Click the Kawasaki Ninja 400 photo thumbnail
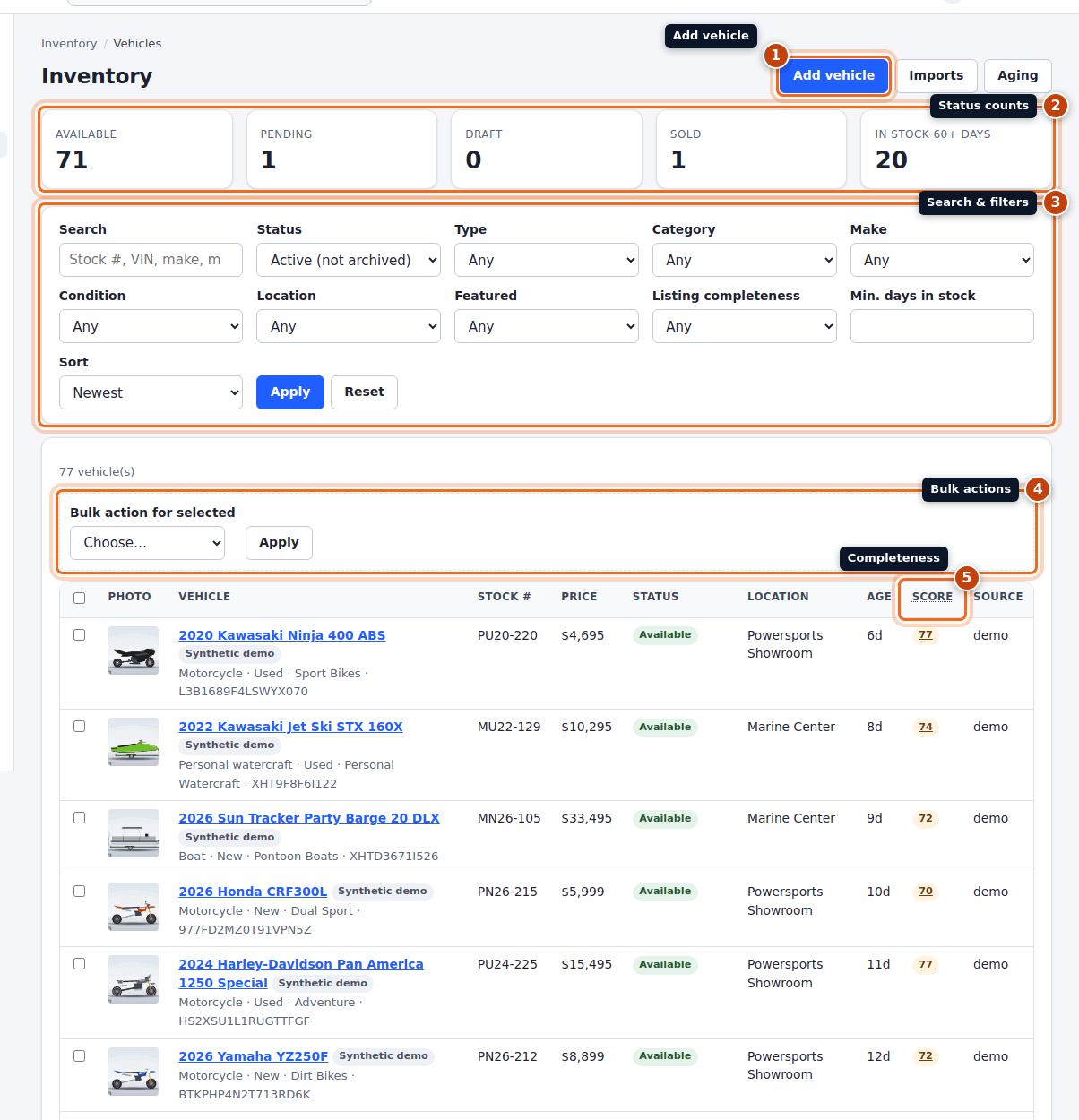The image size is (1079, 1120). click(134, 650)
